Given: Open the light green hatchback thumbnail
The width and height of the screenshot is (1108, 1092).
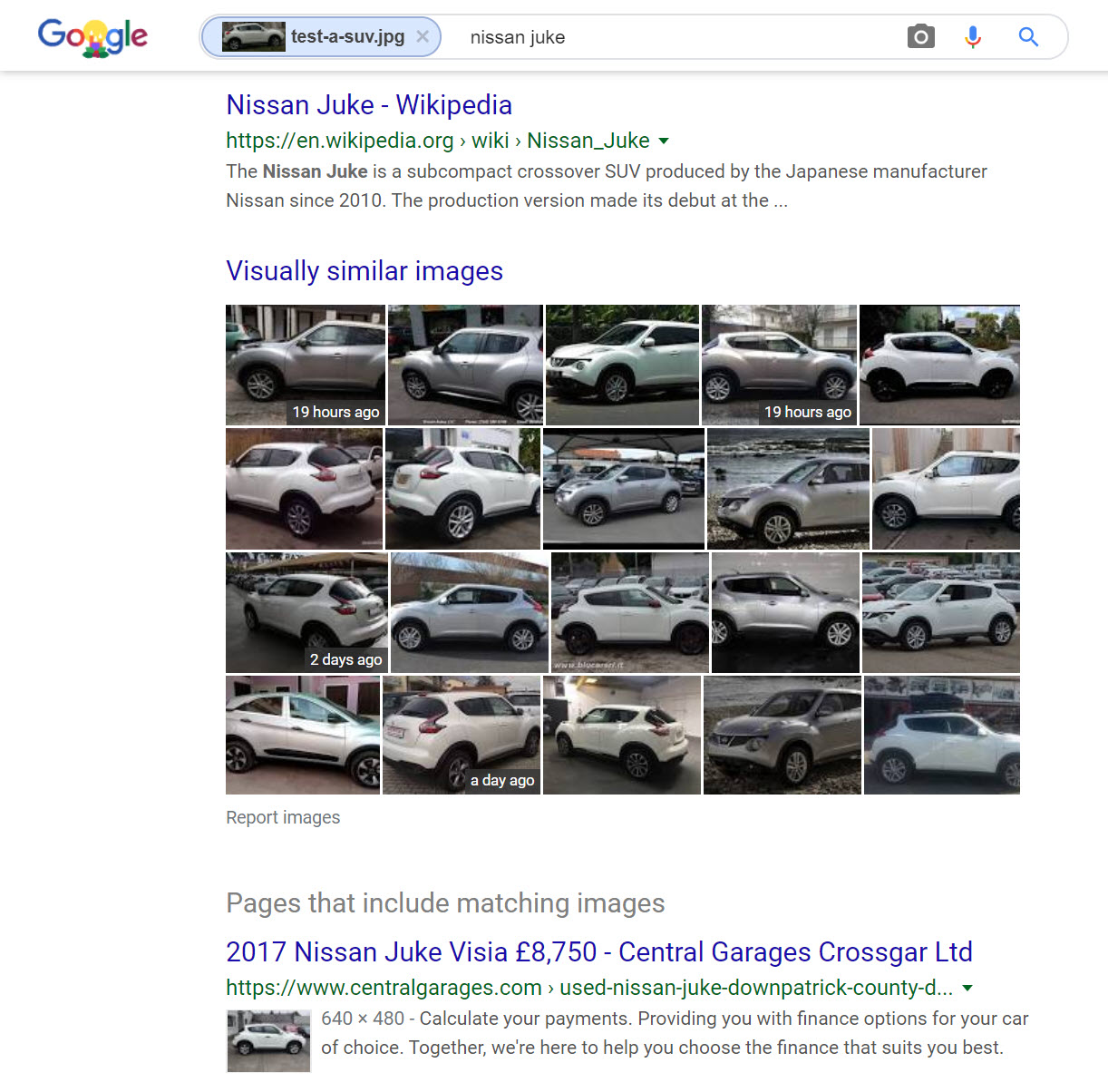Looking at the screenshot, I should (303, 735).
